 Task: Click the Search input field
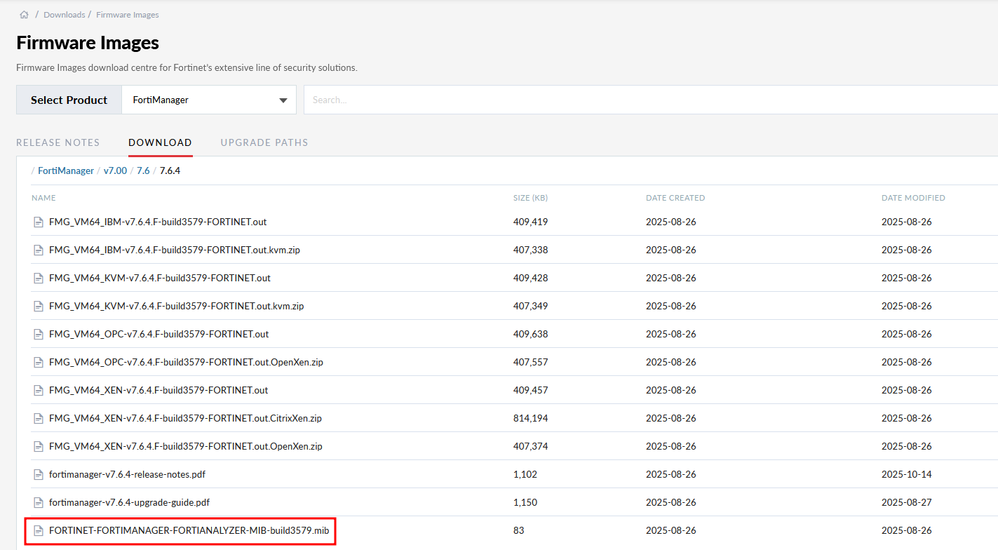(x=650, y=100)
